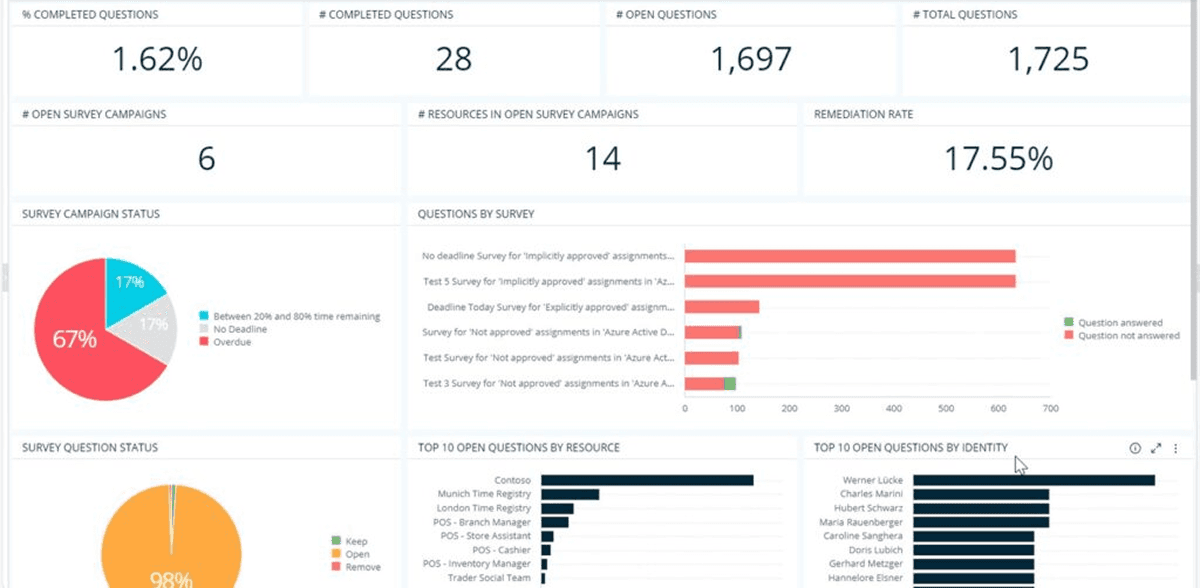1200x588 pixels.
Task: Open the more options menu of the Identity widget
Action: pos(1176,448)
